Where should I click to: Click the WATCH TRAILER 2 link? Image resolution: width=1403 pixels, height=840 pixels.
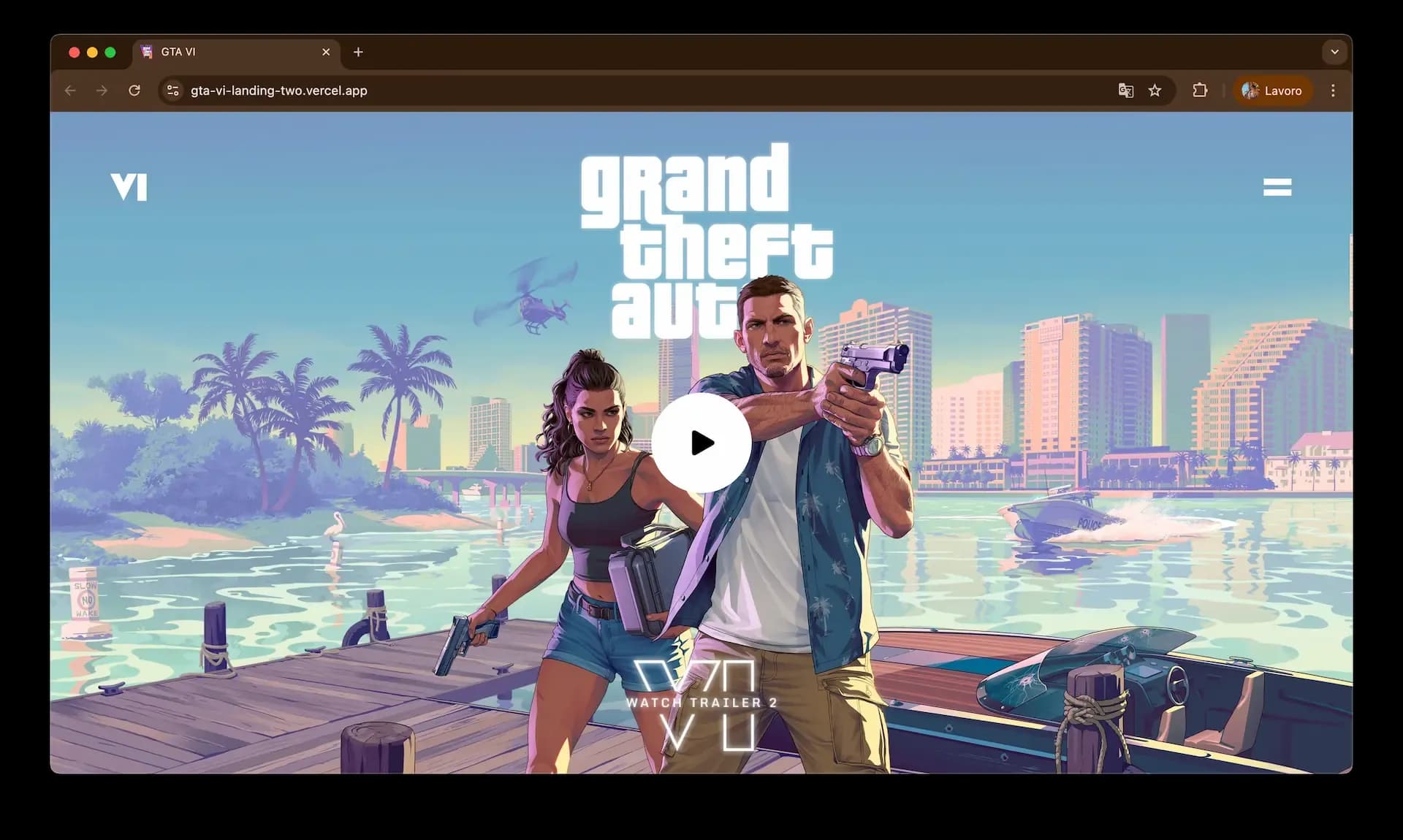point(702,703)
